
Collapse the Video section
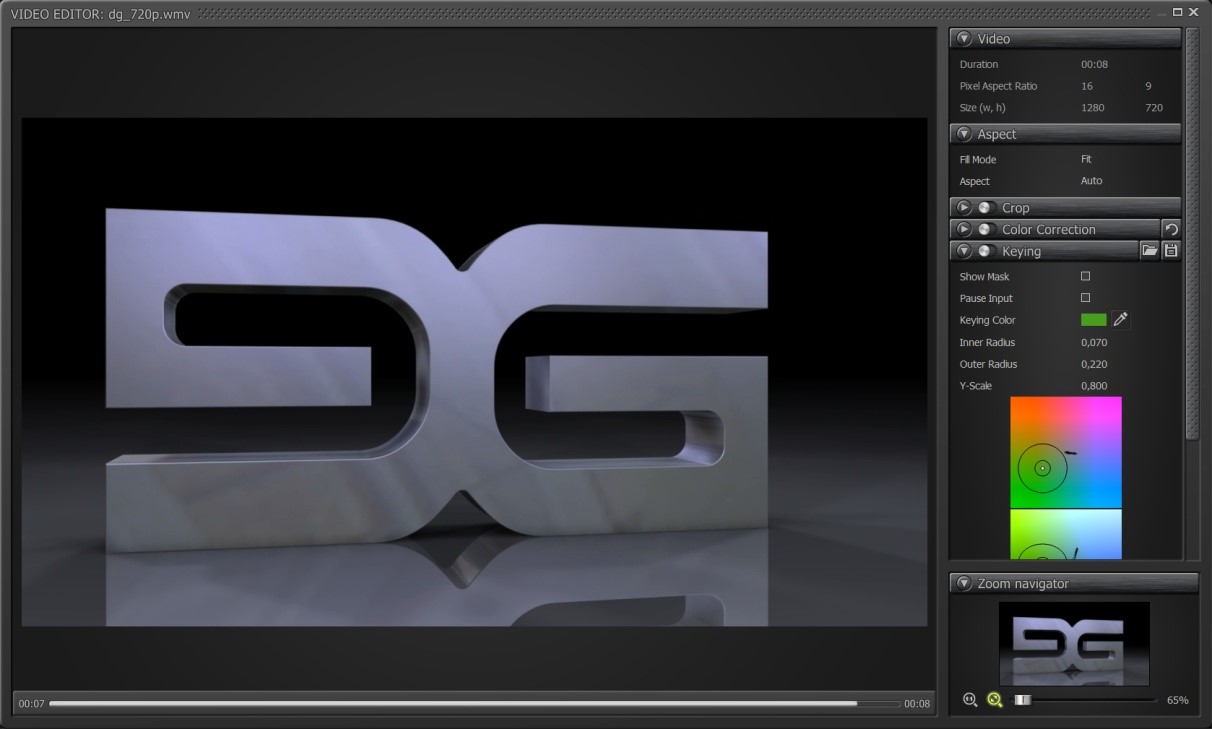pos(964,39)
